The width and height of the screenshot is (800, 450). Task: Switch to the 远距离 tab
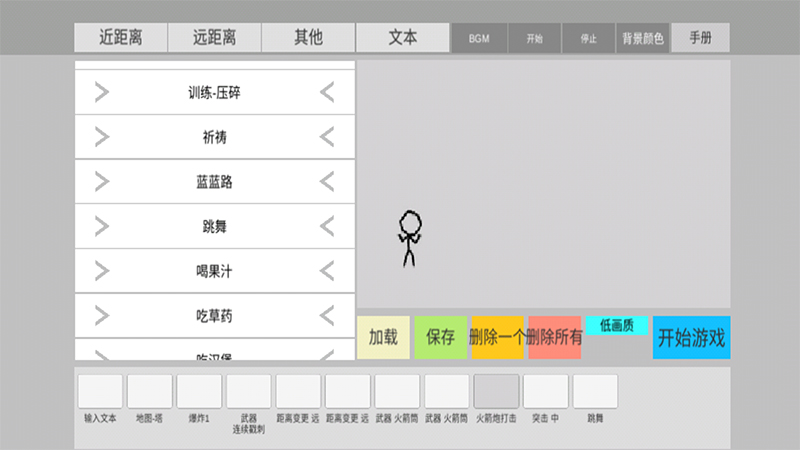(214, 39)
